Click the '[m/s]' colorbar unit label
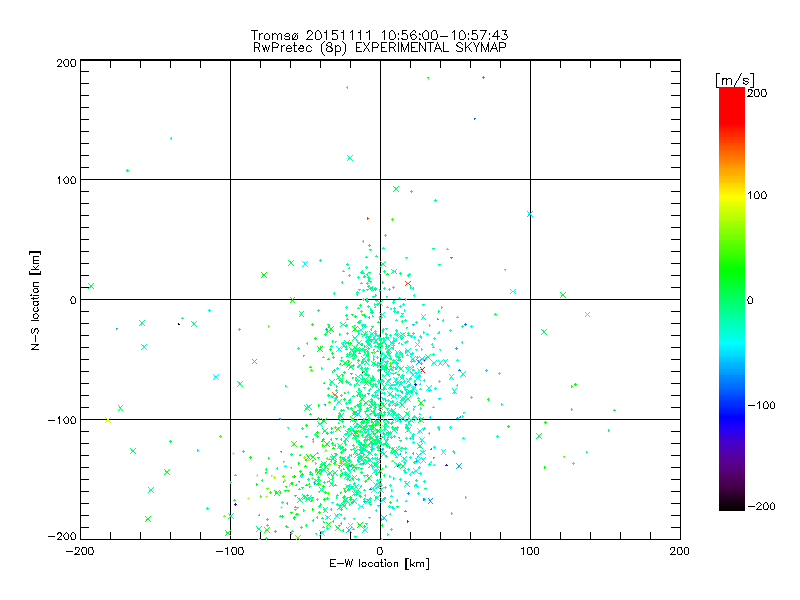The height and width of the screenshot is (600, 800). coord(735,80)
